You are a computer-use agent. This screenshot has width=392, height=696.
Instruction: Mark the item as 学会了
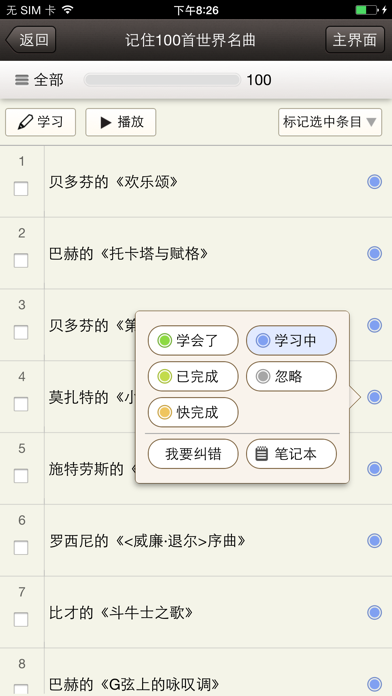193,340
